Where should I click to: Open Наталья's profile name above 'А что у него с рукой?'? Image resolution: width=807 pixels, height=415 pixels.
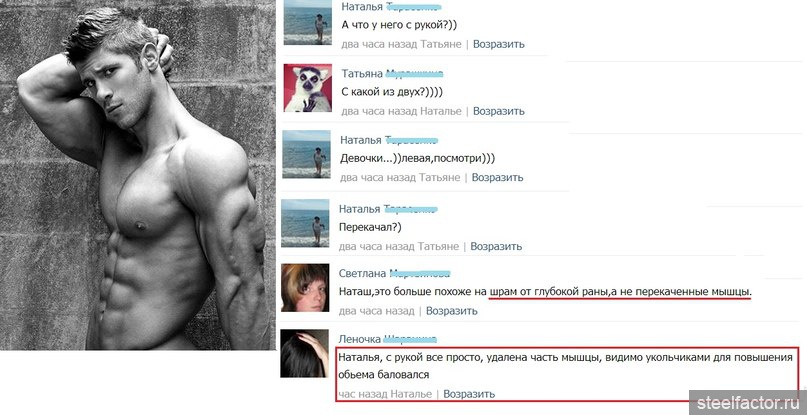pos(392,7)
